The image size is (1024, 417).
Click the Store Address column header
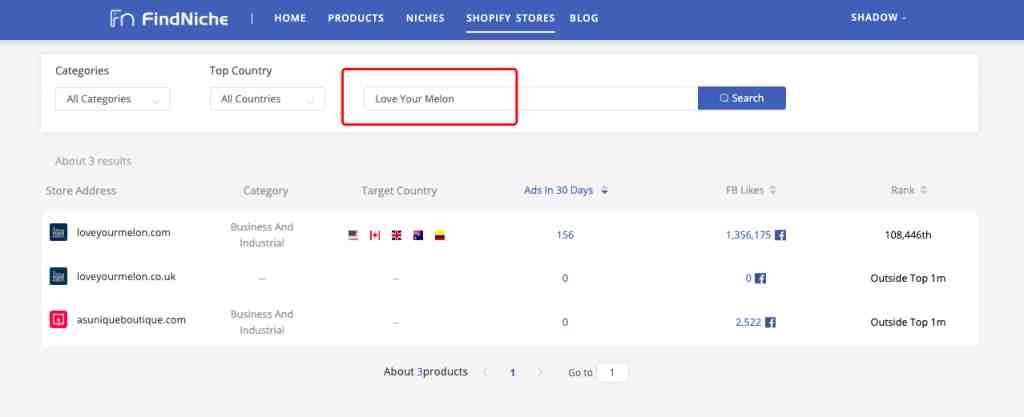click(81, 191)
